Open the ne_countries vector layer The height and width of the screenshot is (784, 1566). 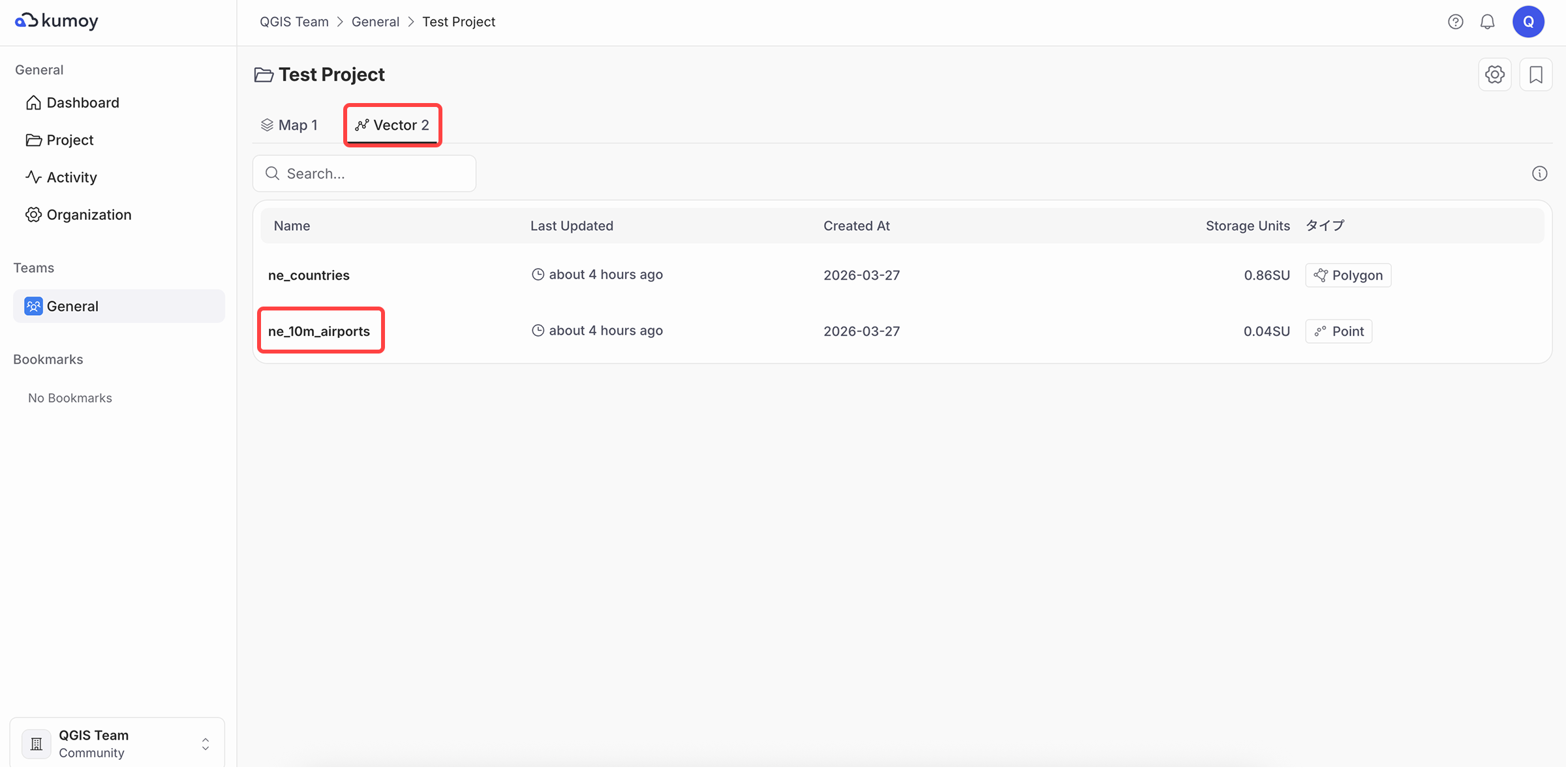click(309, 275)
